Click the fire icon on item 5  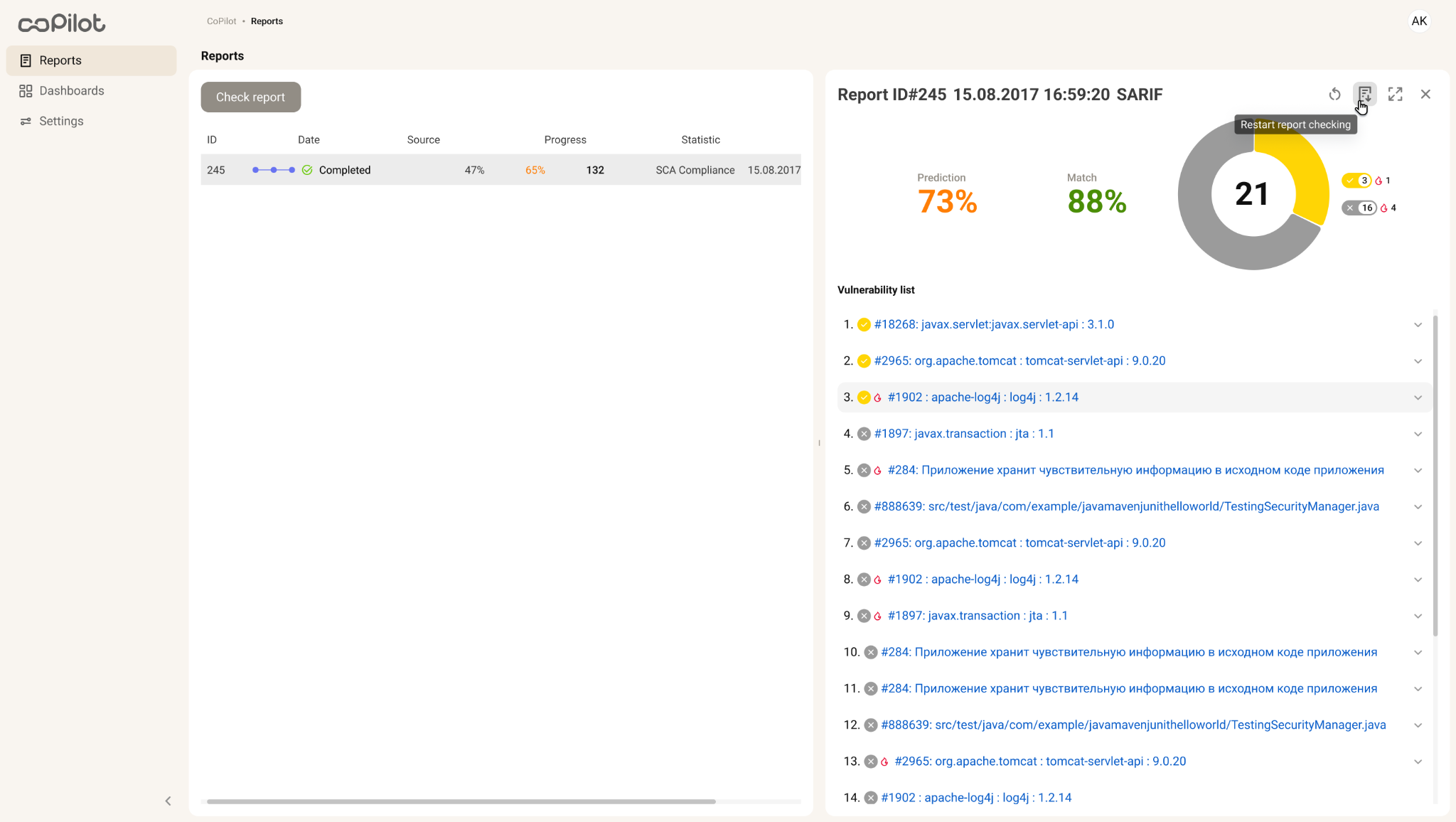878,470
